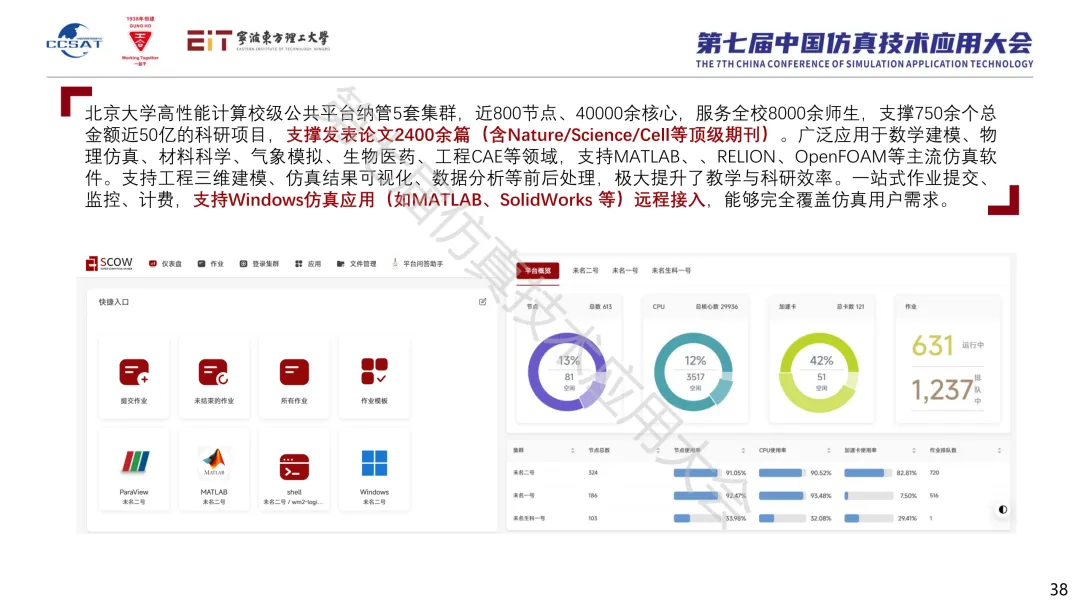Select the 平台概览 tab
This screenshot has height=608, width=1080.
(x=538, y=271)
